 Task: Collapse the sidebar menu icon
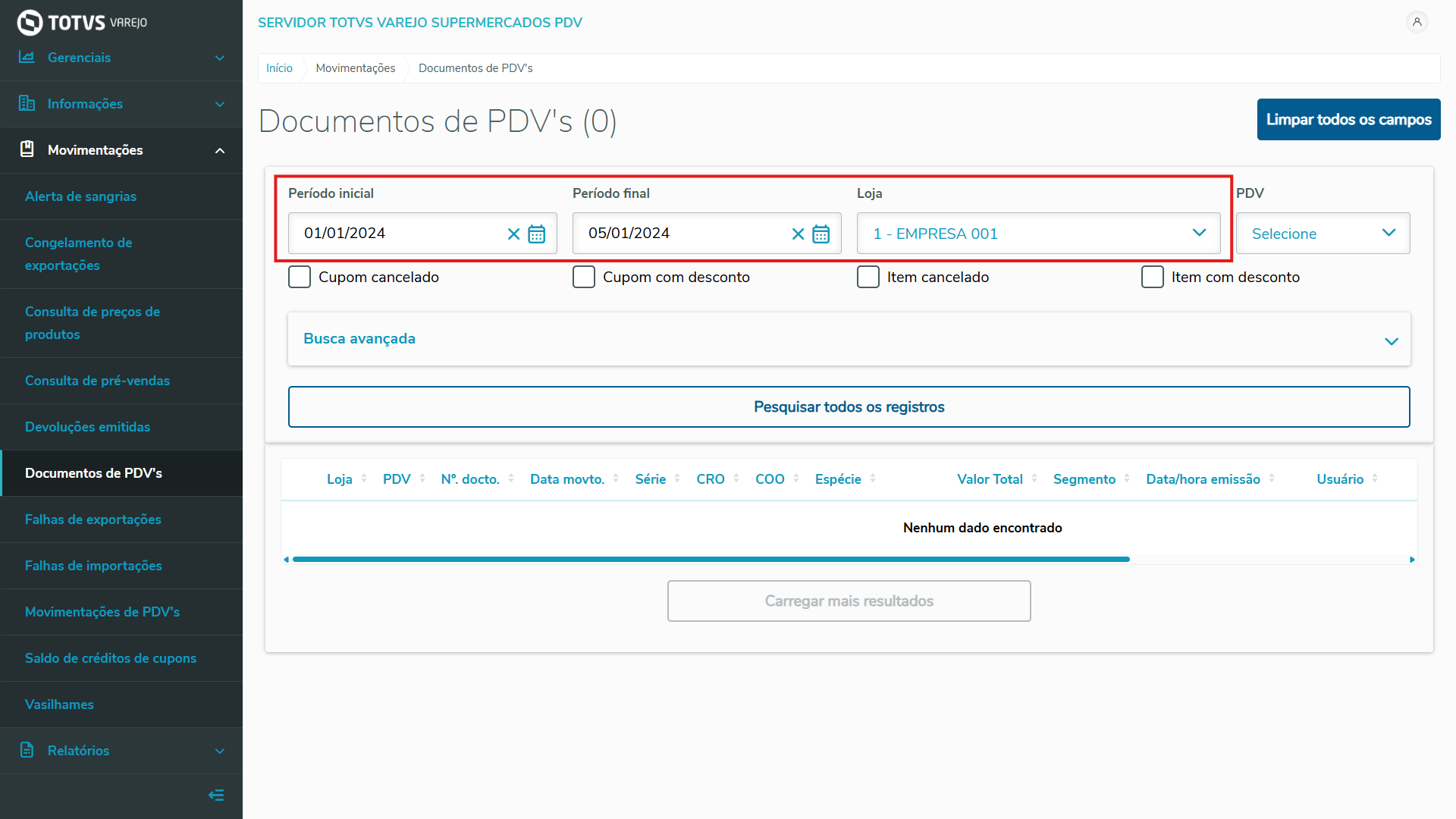click(216, 795)
